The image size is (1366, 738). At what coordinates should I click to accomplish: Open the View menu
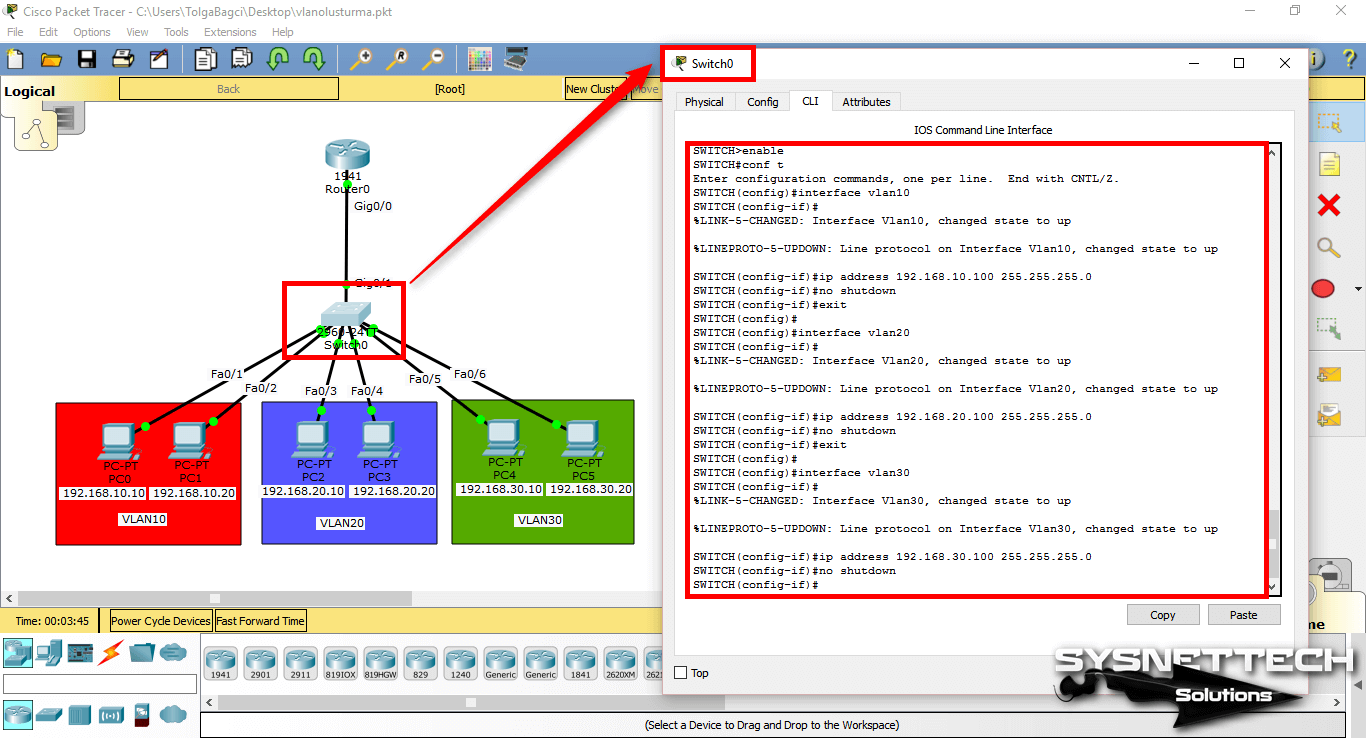pyautogui.click(x=138, y=32)
